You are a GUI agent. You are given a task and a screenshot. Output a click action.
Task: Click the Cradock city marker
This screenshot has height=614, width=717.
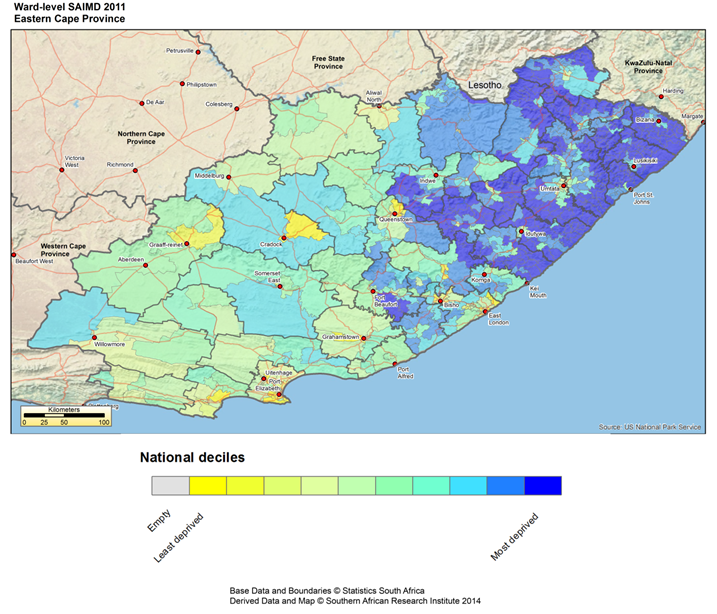pos(284,238)
